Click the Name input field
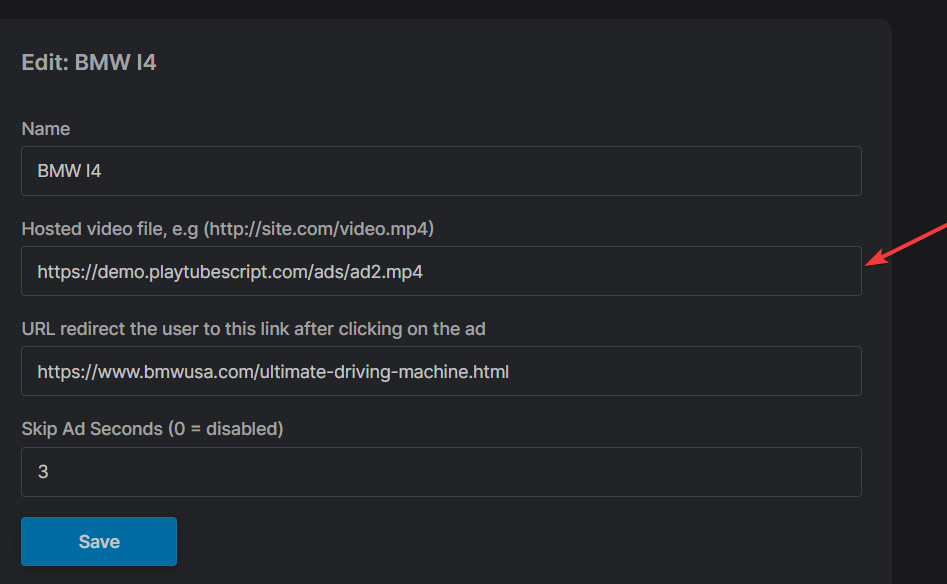Viewport: 947px width, 584px height. 440,171
